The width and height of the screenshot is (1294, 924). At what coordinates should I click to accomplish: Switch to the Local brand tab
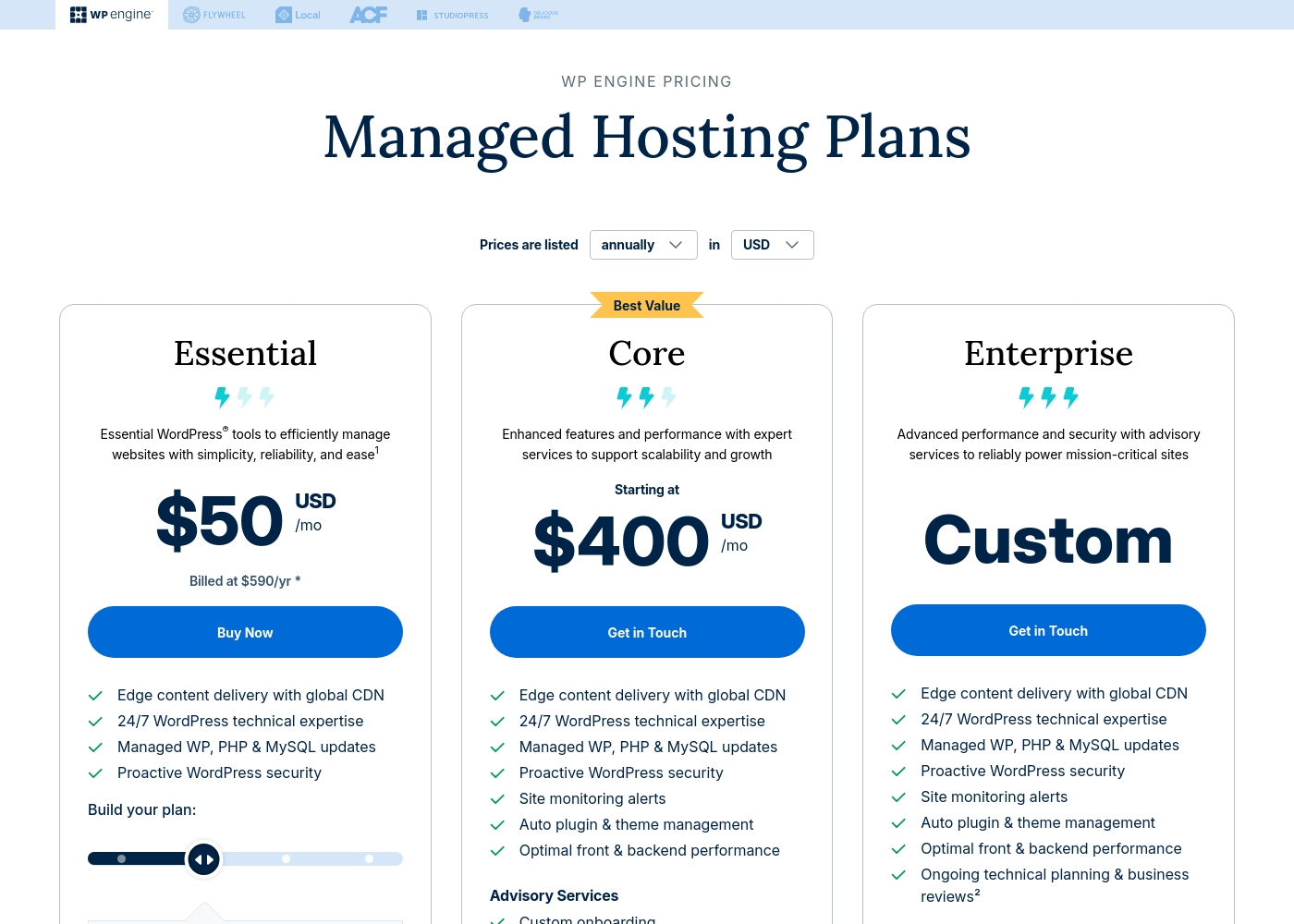tap(298, 15)
